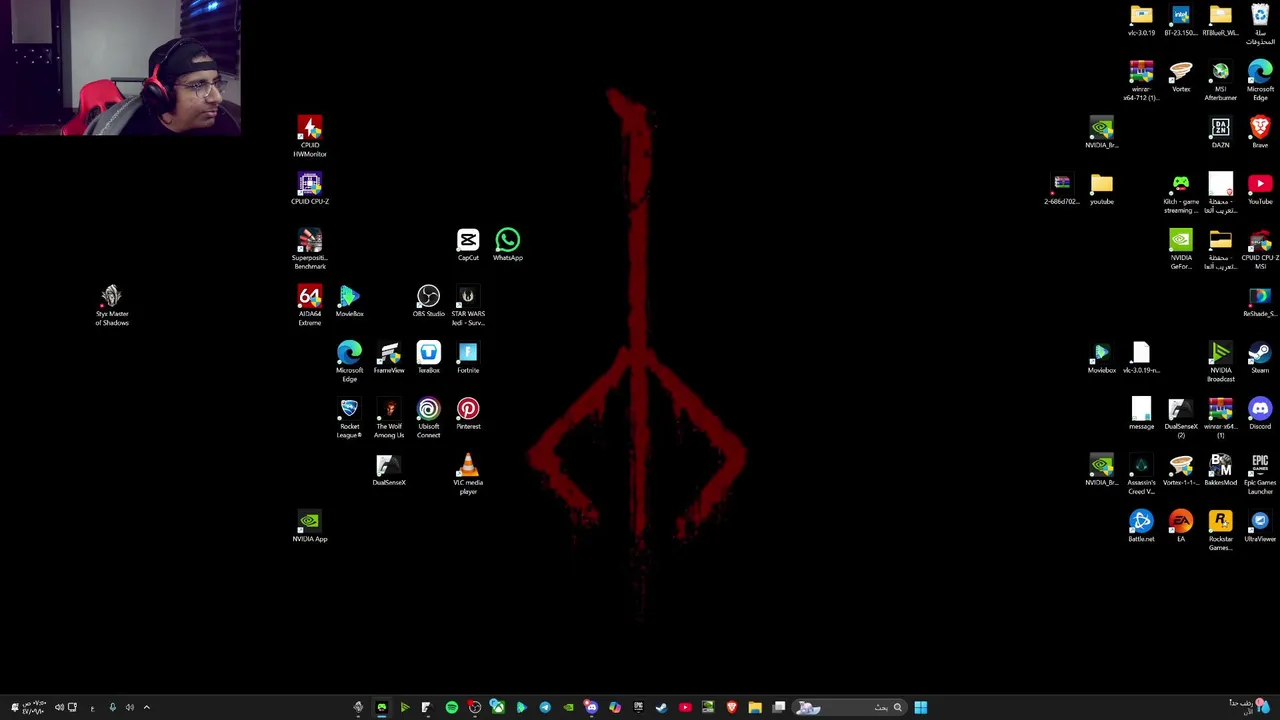Open the Xbox app from taskbar
Image resolution: width=1280 pixels, height=720 pixels.
click(x=498, y=708)
